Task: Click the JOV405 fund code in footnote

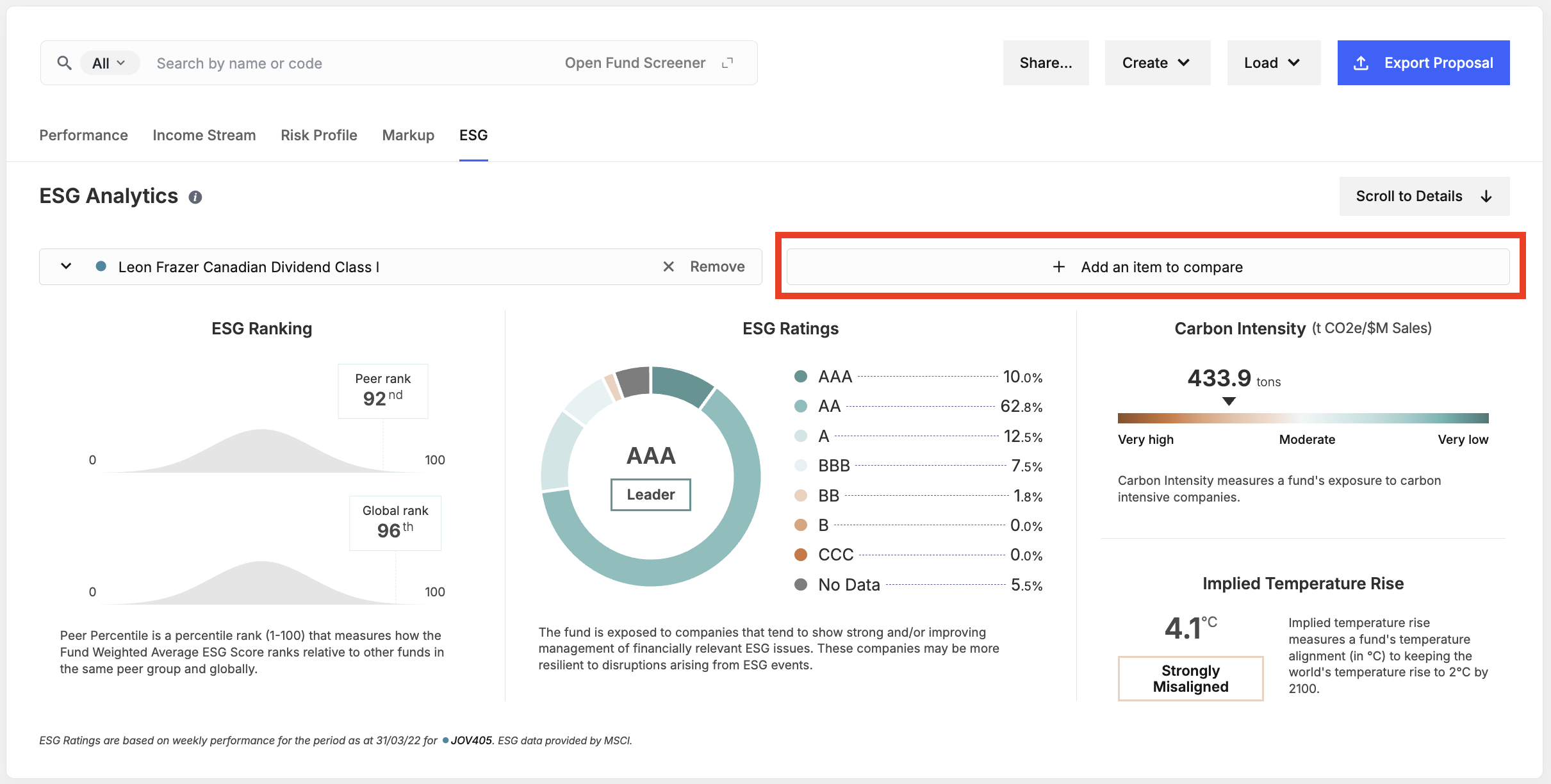Action: coord(472,740)
